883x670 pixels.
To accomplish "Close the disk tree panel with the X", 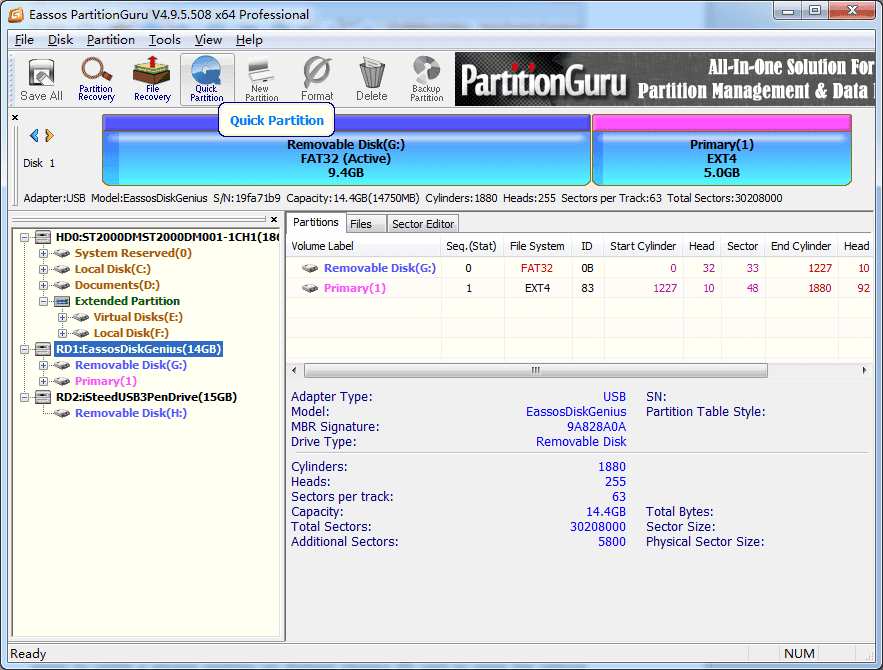I will click(x=274, y=220).
